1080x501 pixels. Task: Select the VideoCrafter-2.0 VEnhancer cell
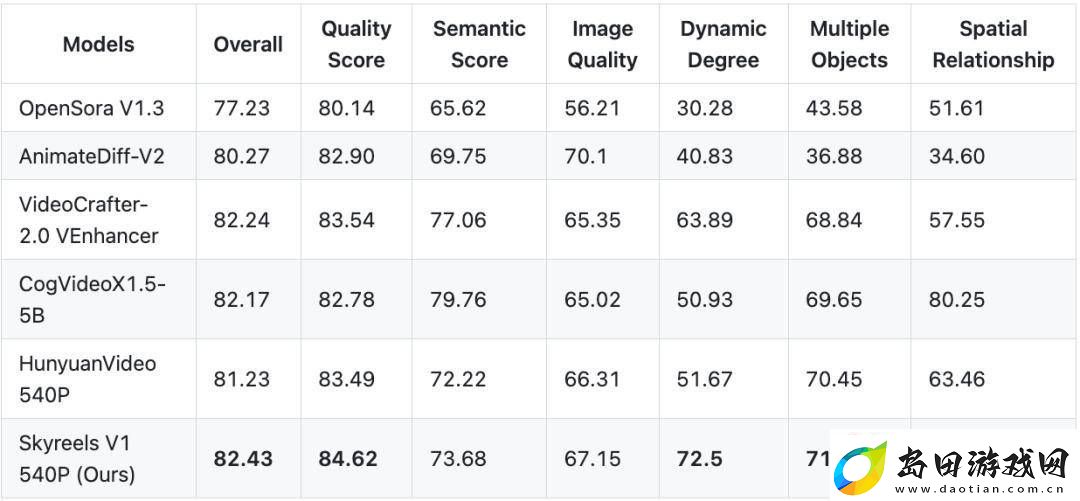click(88, 220)
